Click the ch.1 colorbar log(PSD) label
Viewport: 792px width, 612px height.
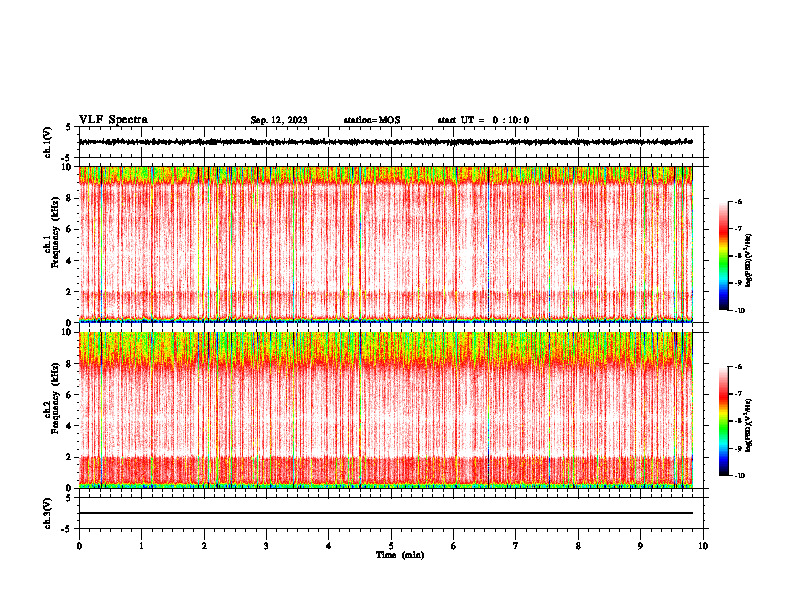pos(748,261)
